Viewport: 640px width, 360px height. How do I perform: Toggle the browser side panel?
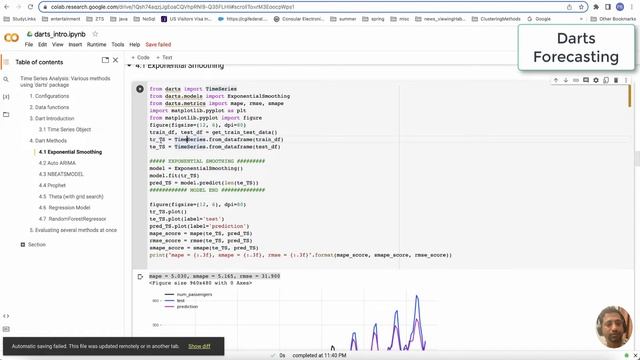pos(608,7)
